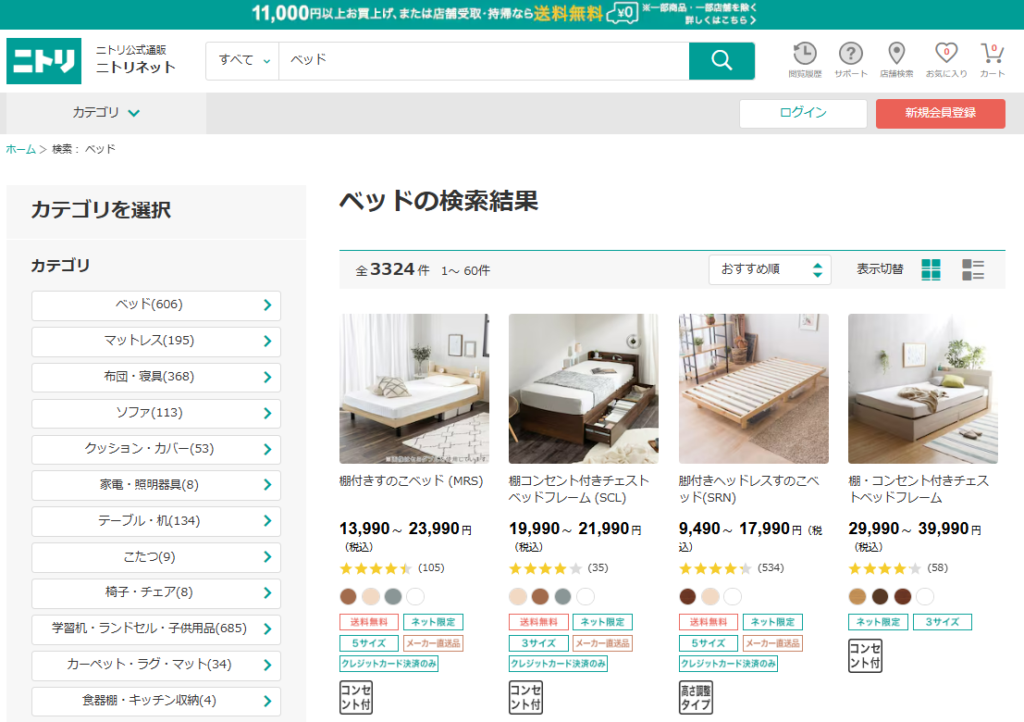Screen dimensions: 1024x722
Task: Open こたつ(9) category
Action: (156, 557)
